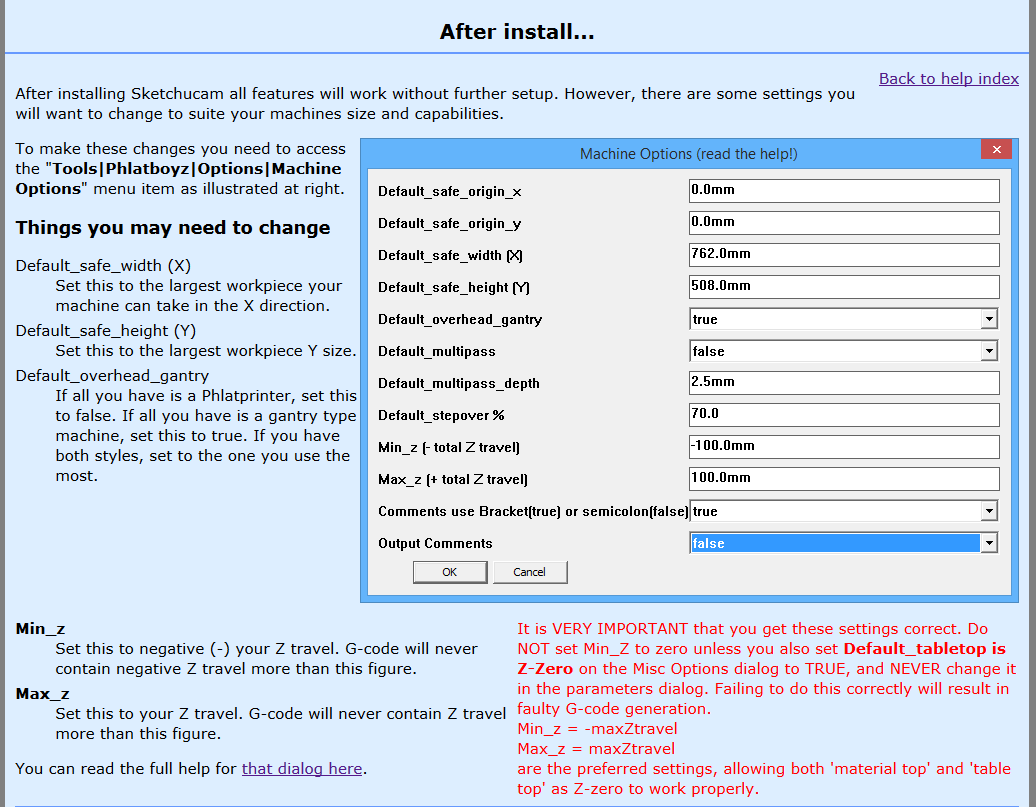
Task: Select the Default_safe_height (Y) 508.0mm field
Action: point(843,286)
